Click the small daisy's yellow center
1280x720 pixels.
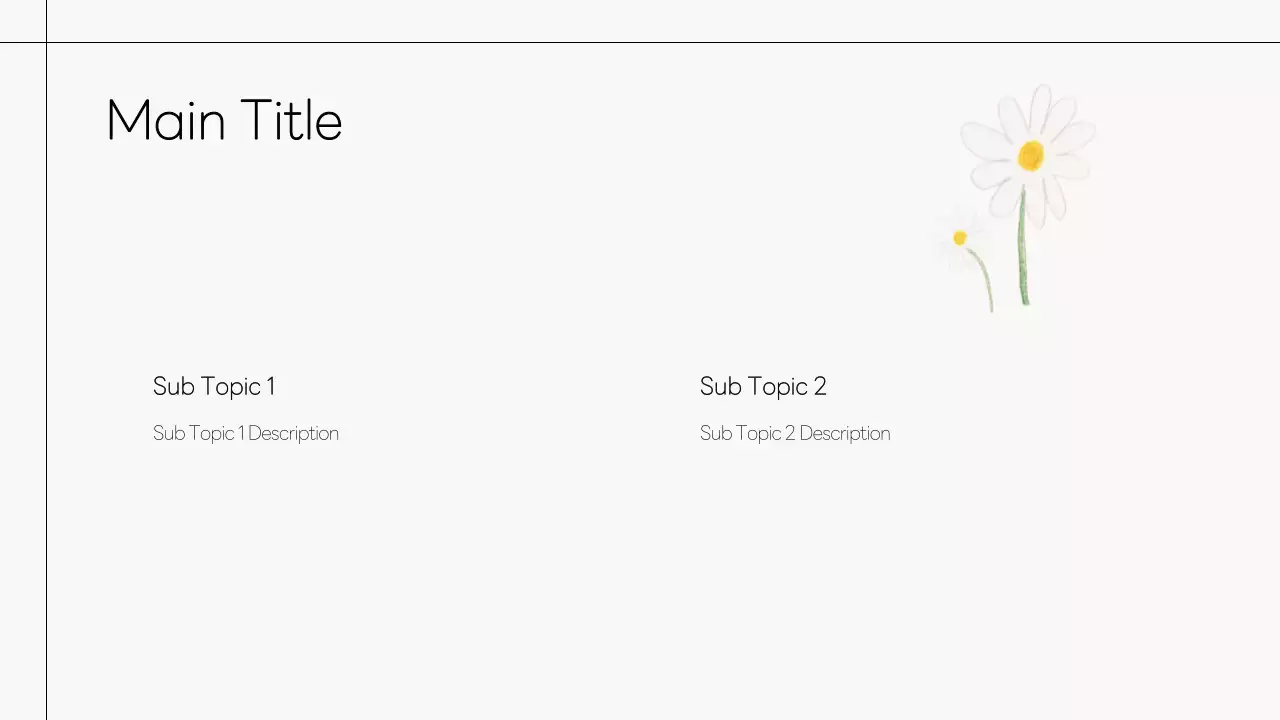[x=960, y=238]
